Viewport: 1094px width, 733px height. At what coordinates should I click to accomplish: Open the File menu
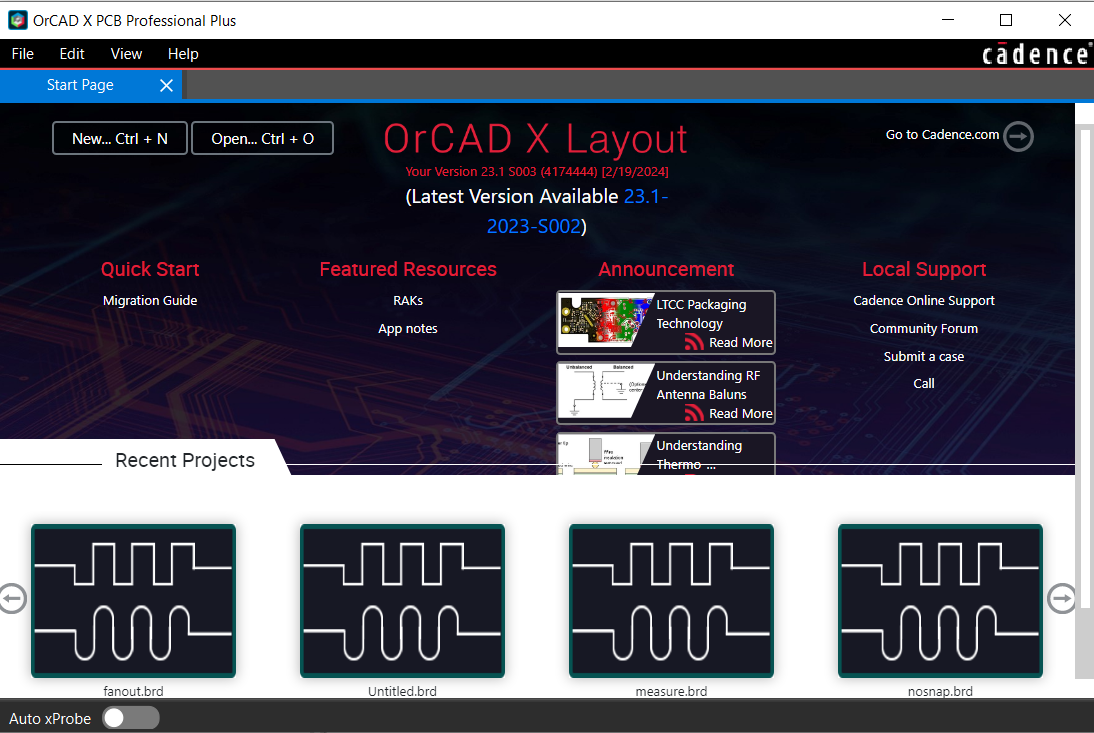[22, 54]
